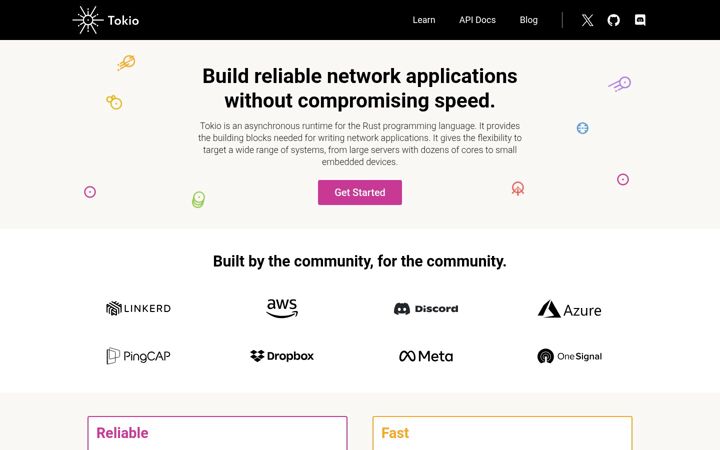
Task: Click the red rocket decoration icon
Action: coord(518,188)
